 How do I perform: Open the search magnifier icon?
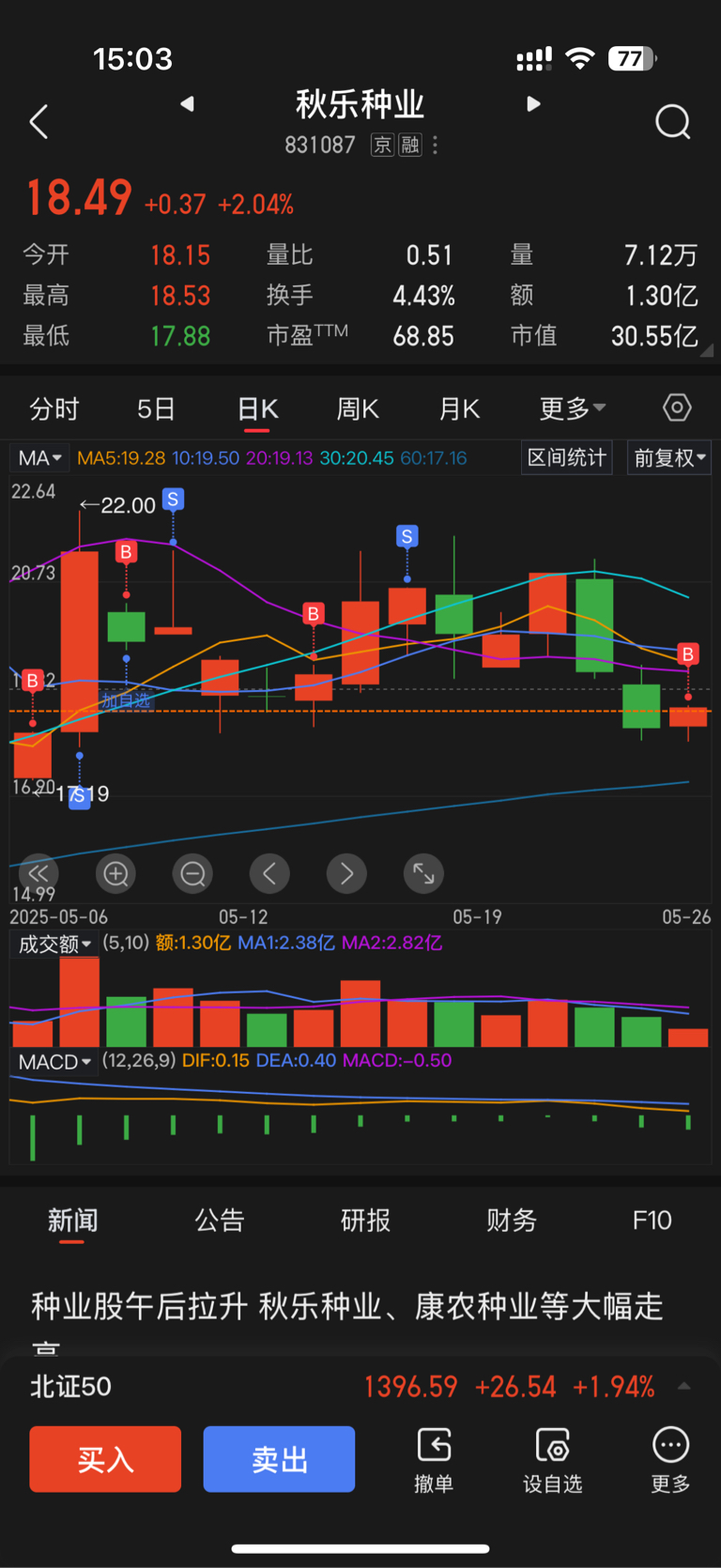(673, 122)
